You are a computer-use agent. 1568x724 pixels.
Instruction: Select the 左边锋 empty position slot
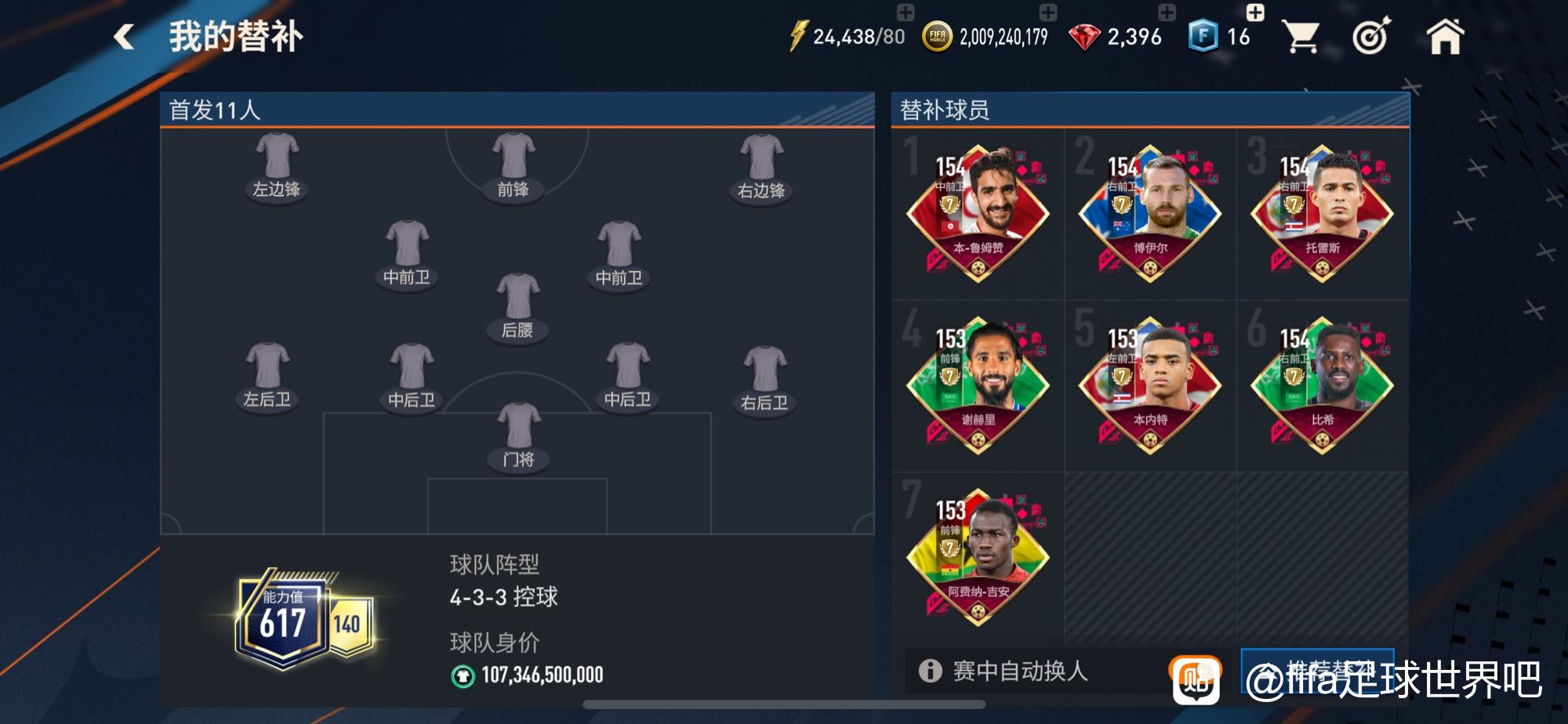point(277,166)
